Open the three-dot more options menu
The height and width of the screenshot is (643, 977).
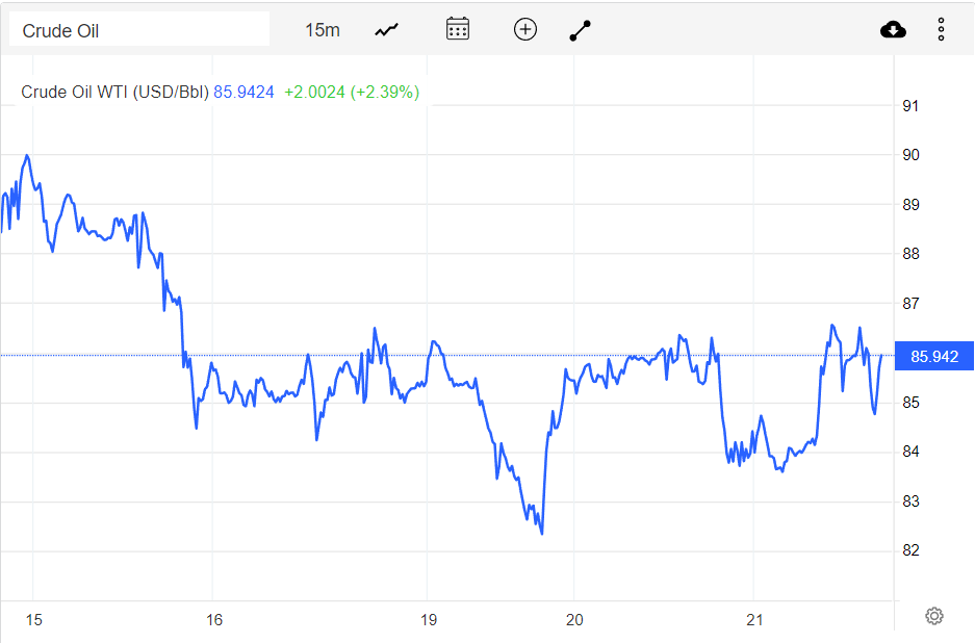941,30
